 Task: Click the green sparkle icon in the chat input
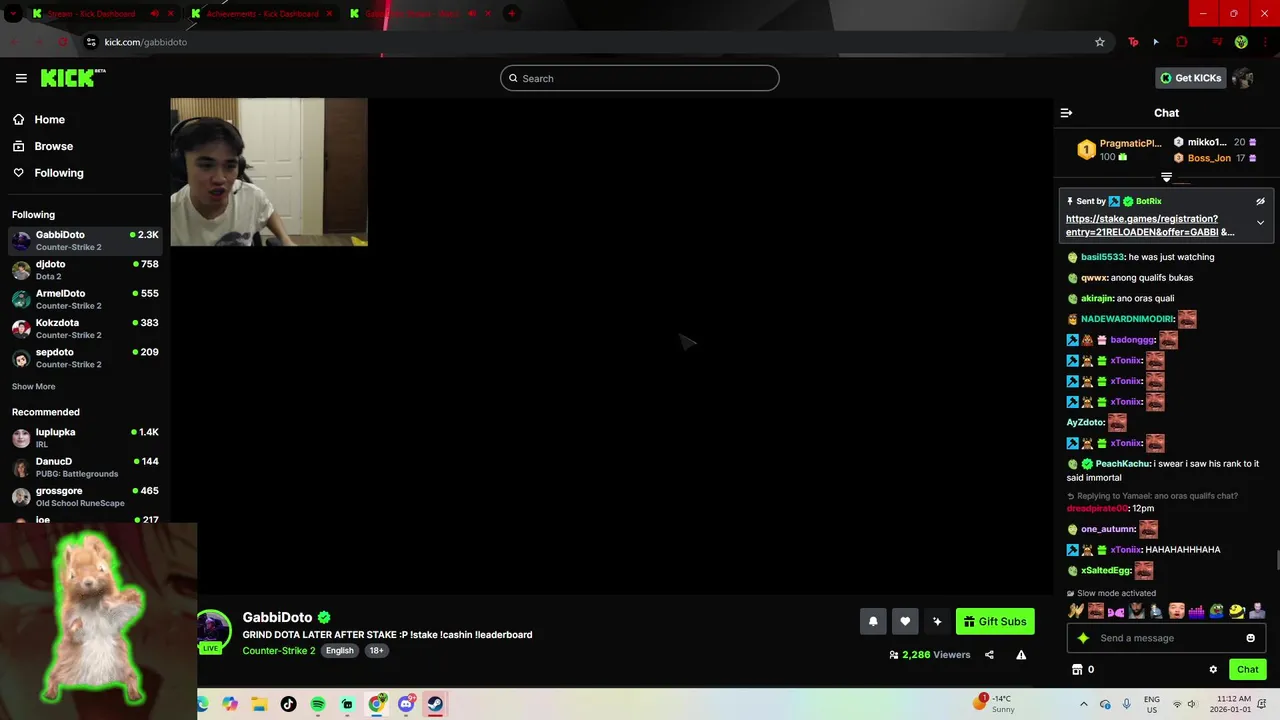tap(1083, 638)
